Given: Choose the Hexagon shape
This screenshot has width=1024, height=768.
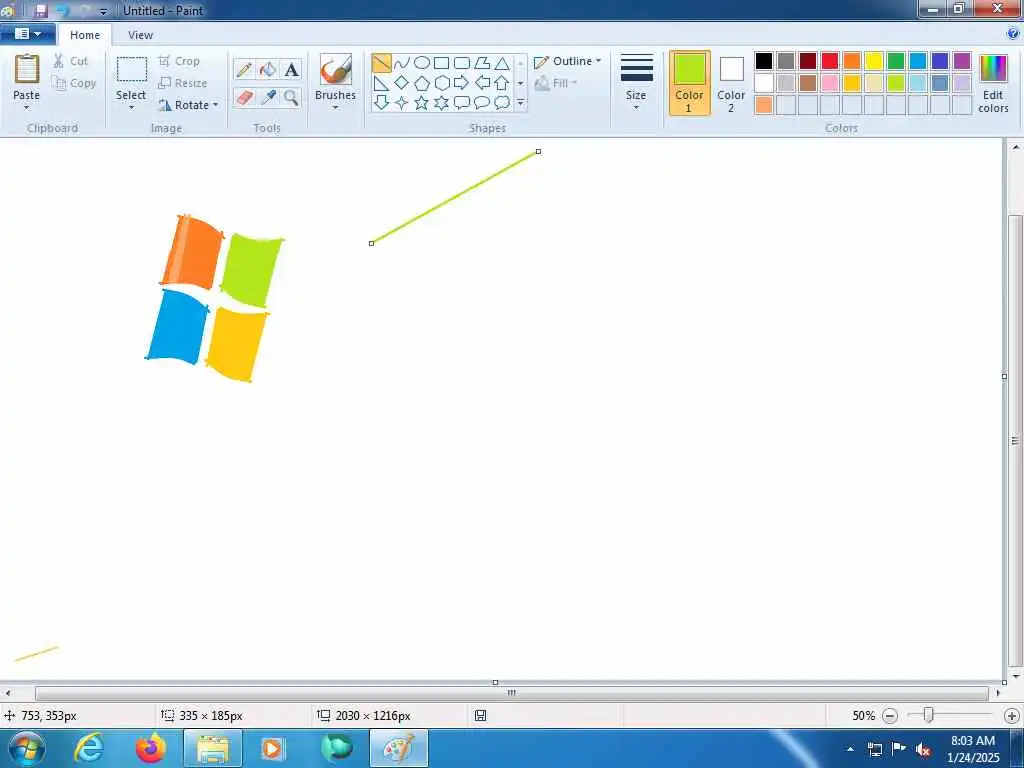Looking at the screenshot, I should (x=441, y=83).
